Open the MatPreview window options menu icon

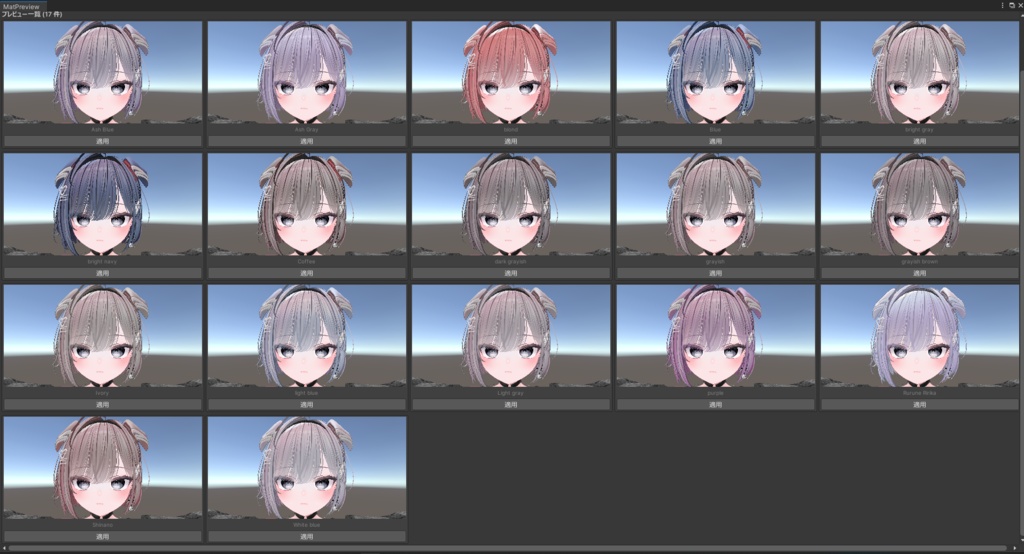(x=1002, y=5)
